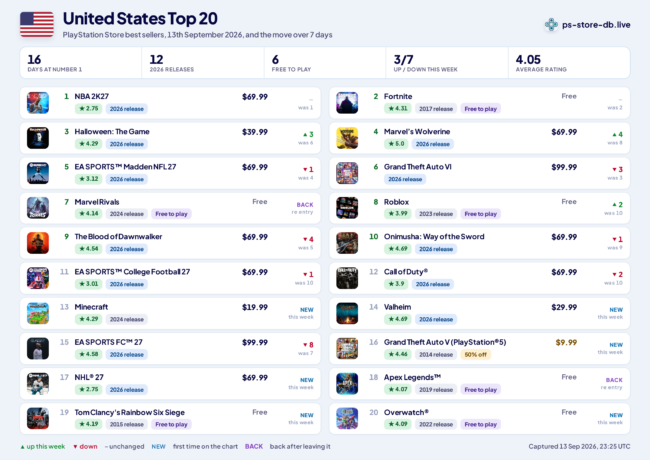
Task: Open the Madden NFL 27 cover image
Action: pyautogui.click(x=38, y=173)
